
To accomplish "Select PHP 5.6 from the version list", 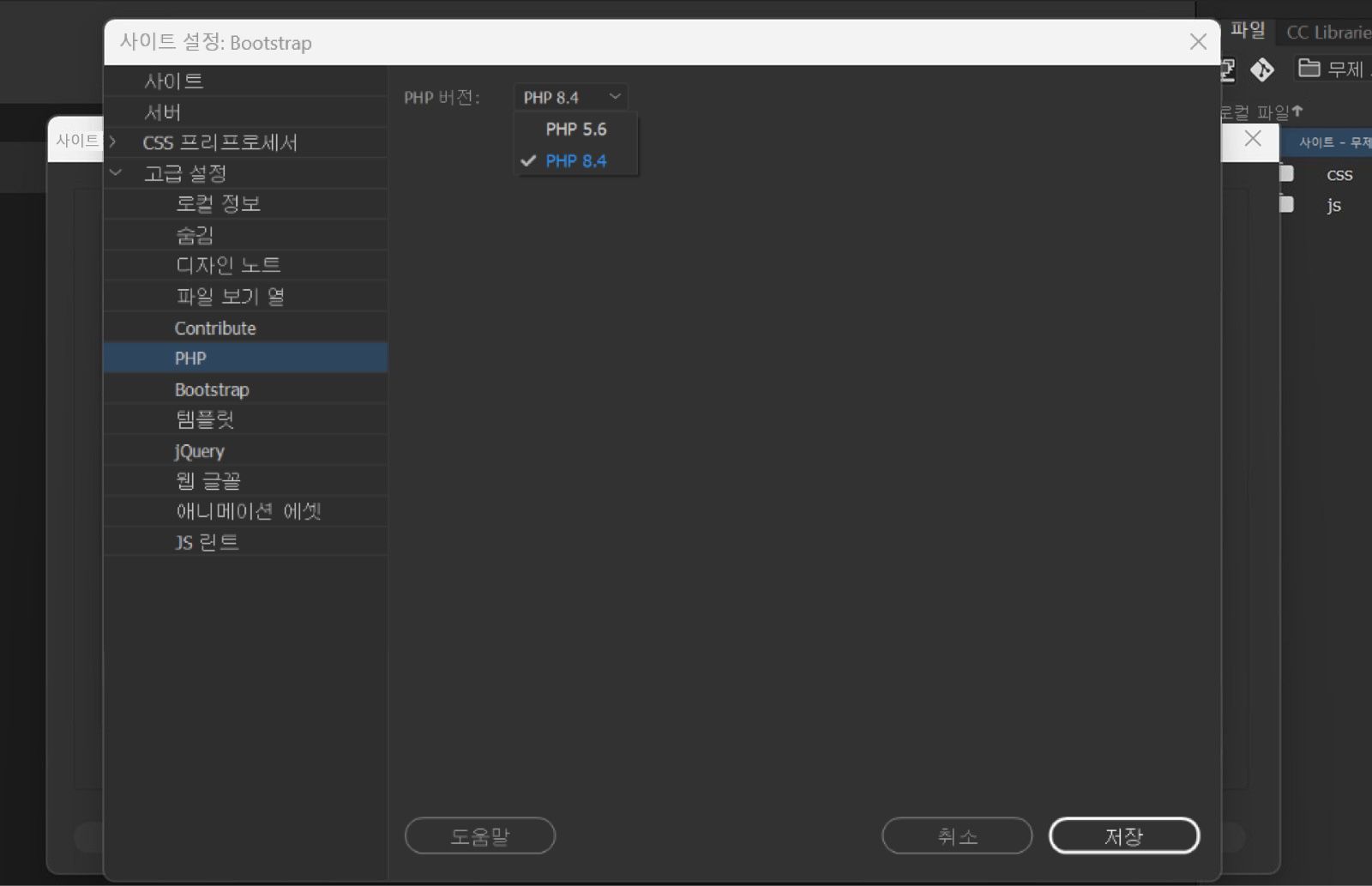I will click(575, 129).
